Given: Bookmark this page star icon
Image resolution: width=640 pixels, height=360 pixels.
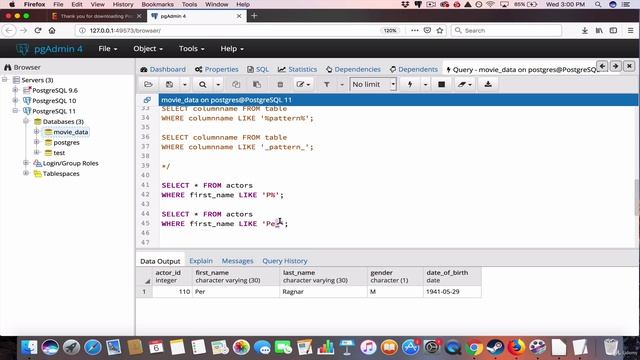Looking at the screenshot, I should pos(440,30).
